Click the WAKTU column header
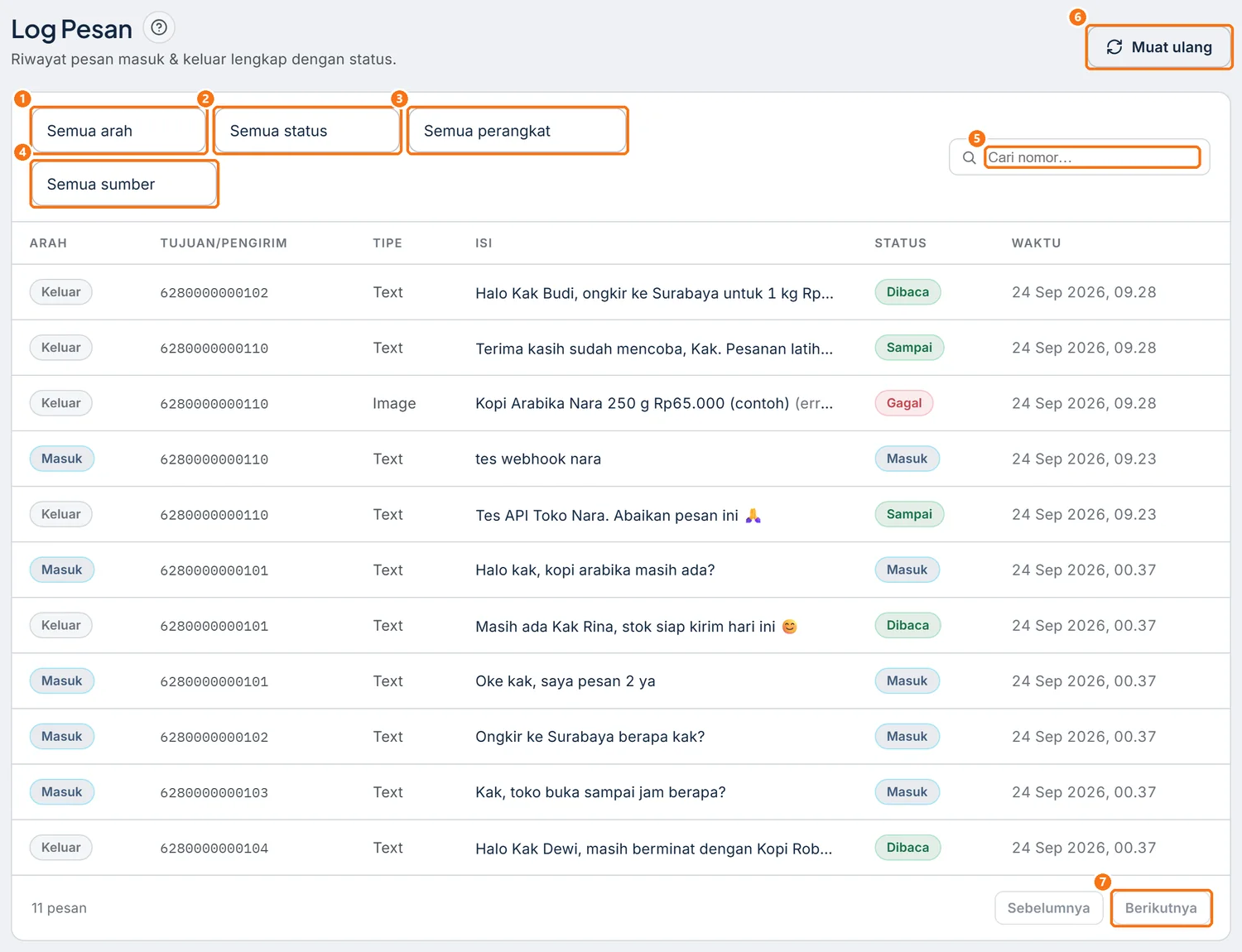Image resolution: width=1242 pixels, height=952 pixels. coord(1036,243)
